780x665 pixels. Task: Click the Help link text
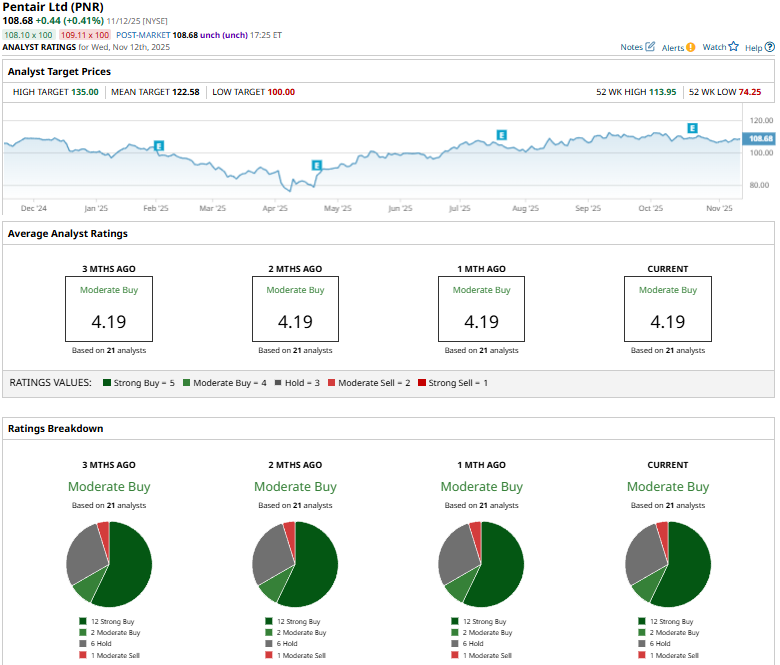753,47
